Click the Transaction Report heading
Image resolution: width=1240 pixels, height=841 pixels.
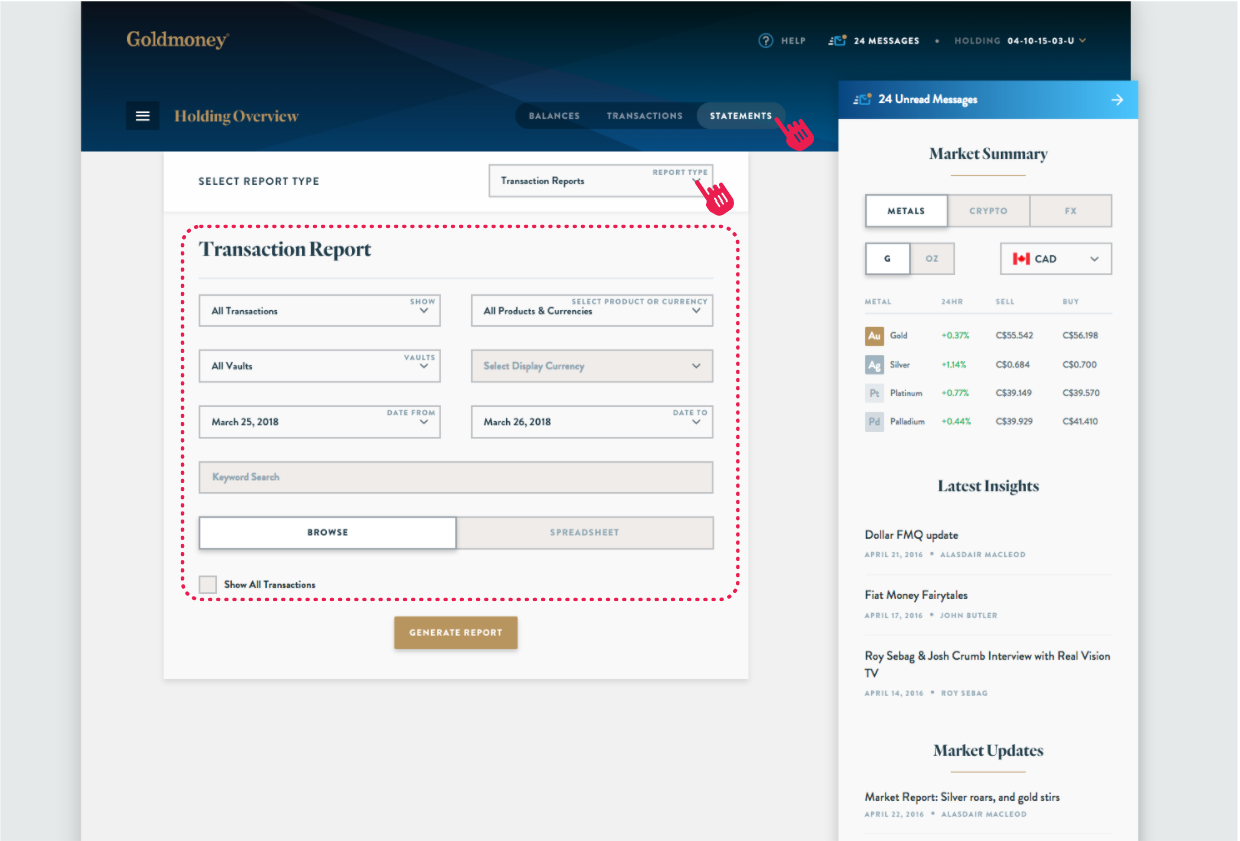point(285,250)
